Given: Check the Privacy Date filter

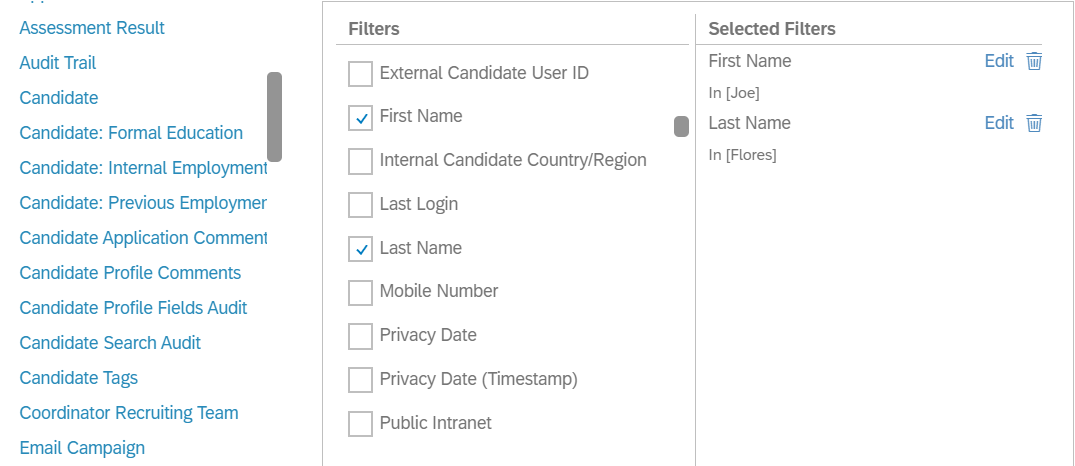Looking at the screenshot, I should tap(361, 336).
